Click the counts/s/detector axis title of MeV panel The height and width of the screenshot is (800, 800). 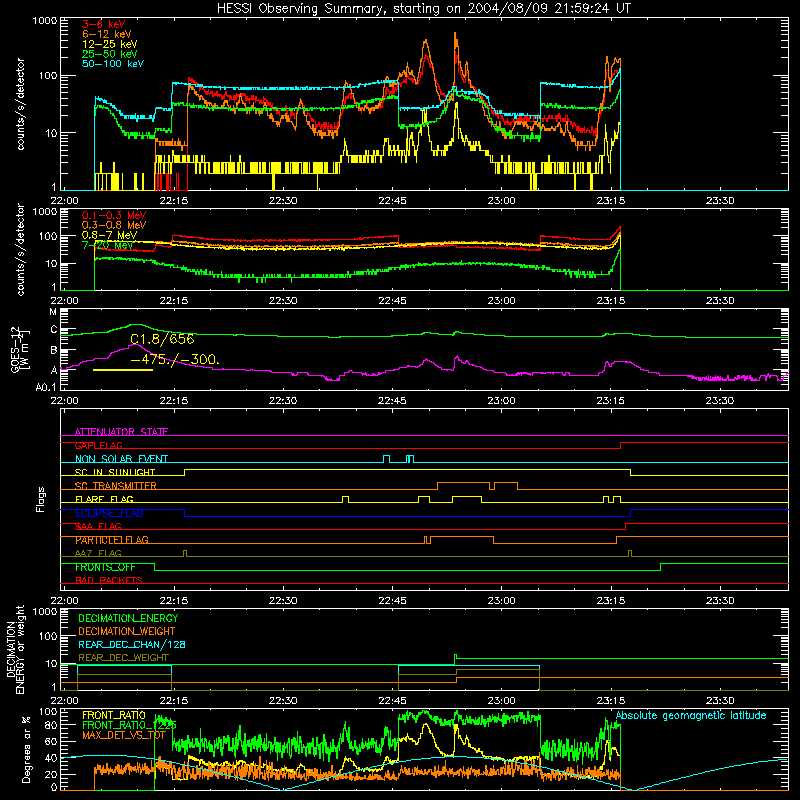[20, 250]
